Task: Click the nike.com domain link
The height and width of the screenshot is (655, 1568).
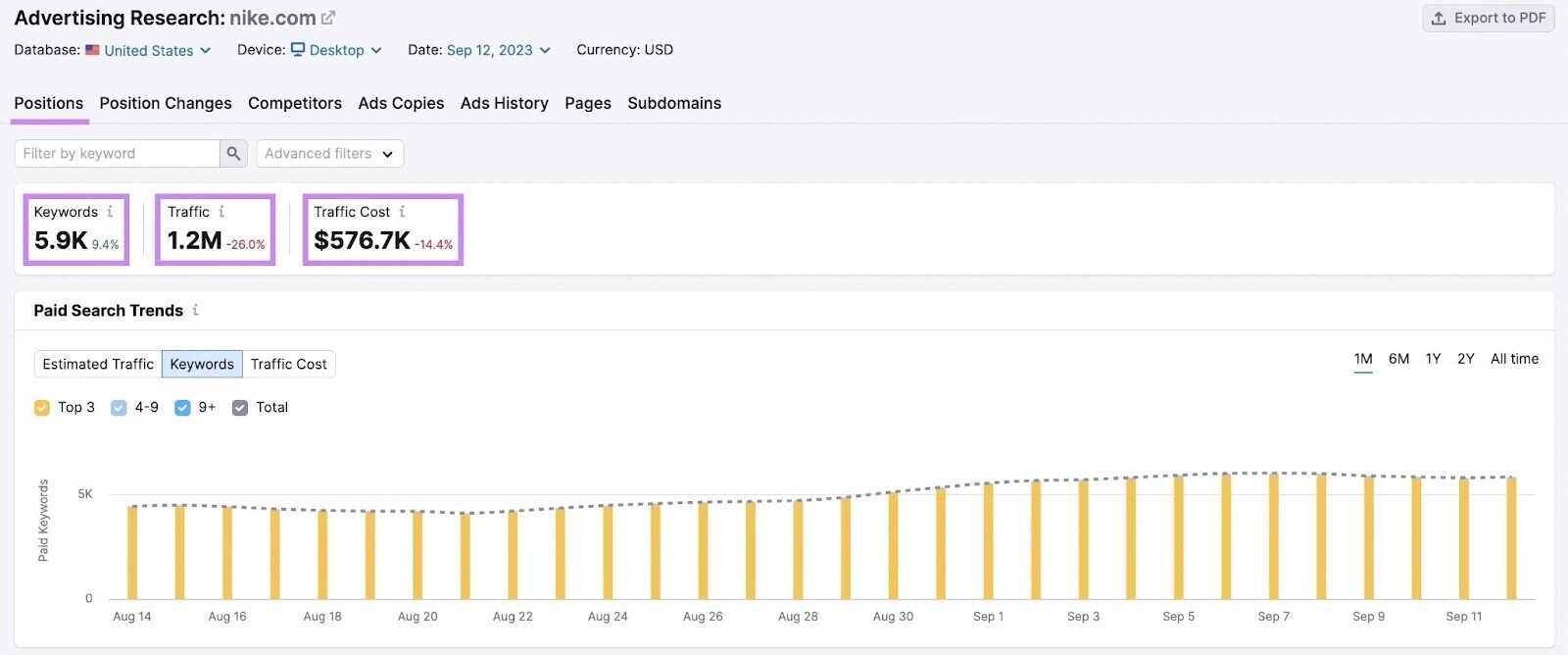Action: pos(272,18)
